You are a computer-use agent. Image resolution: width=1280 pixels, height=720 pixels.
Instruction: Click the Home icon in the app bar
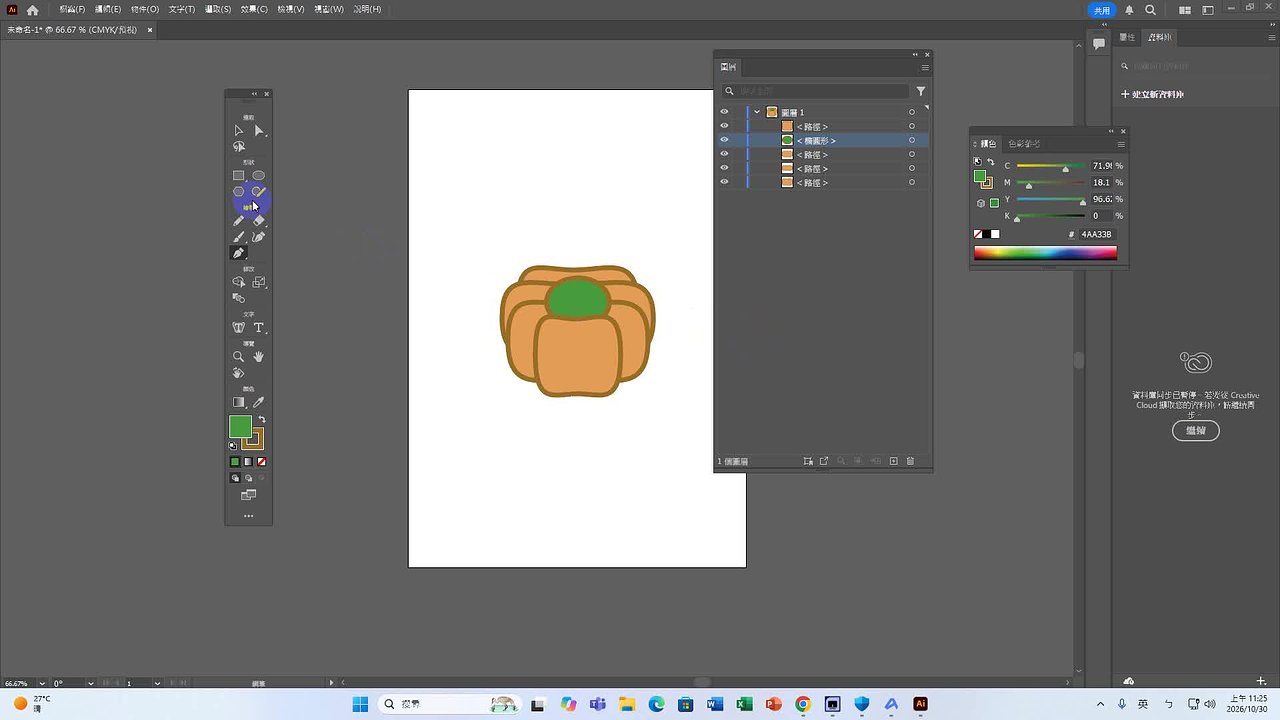pos(33,10)
